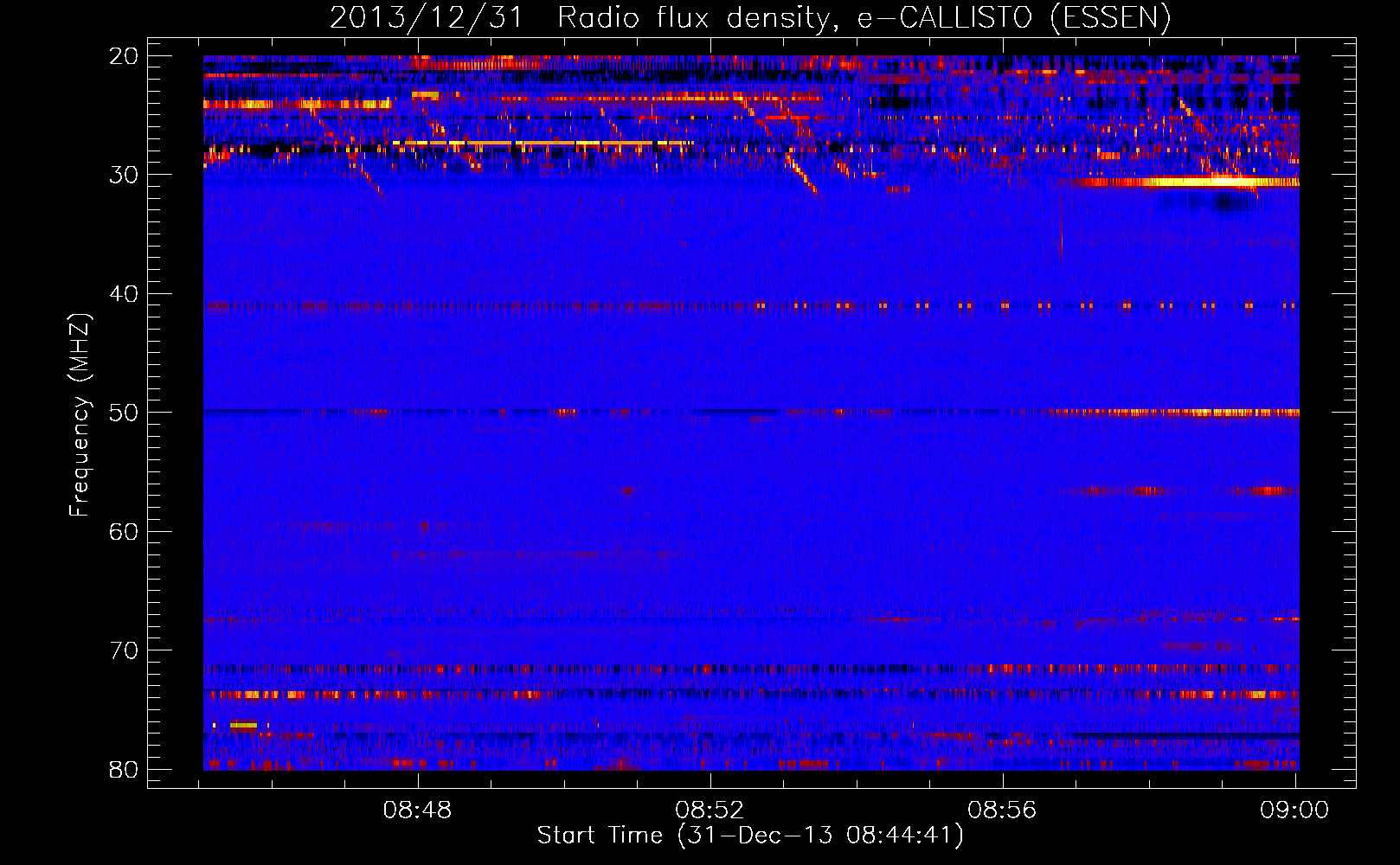Viewport: 1400px width, 865px height.
Task: Click the 40 MHz frequency tick label
Action: (124, 294)
